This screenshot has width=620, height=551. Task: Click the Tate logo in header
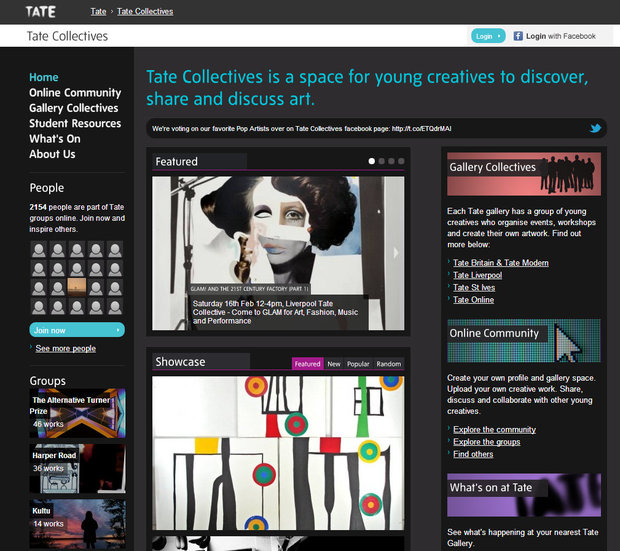41,12
